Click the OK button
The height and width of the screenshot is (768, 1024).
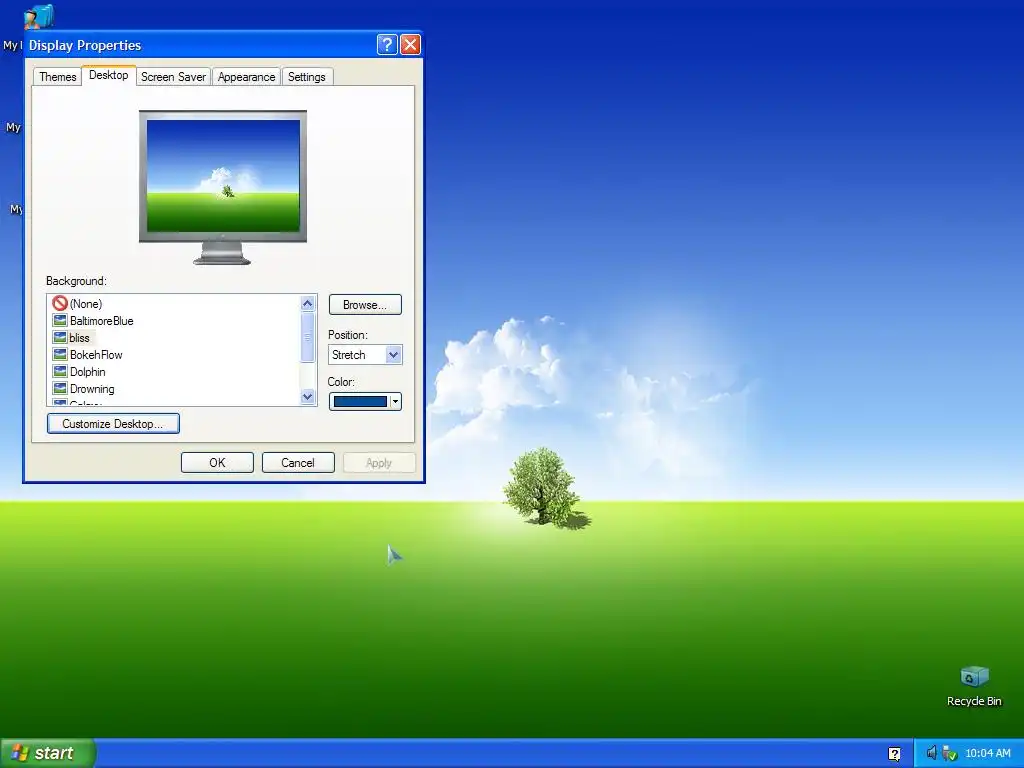point(217,462)
